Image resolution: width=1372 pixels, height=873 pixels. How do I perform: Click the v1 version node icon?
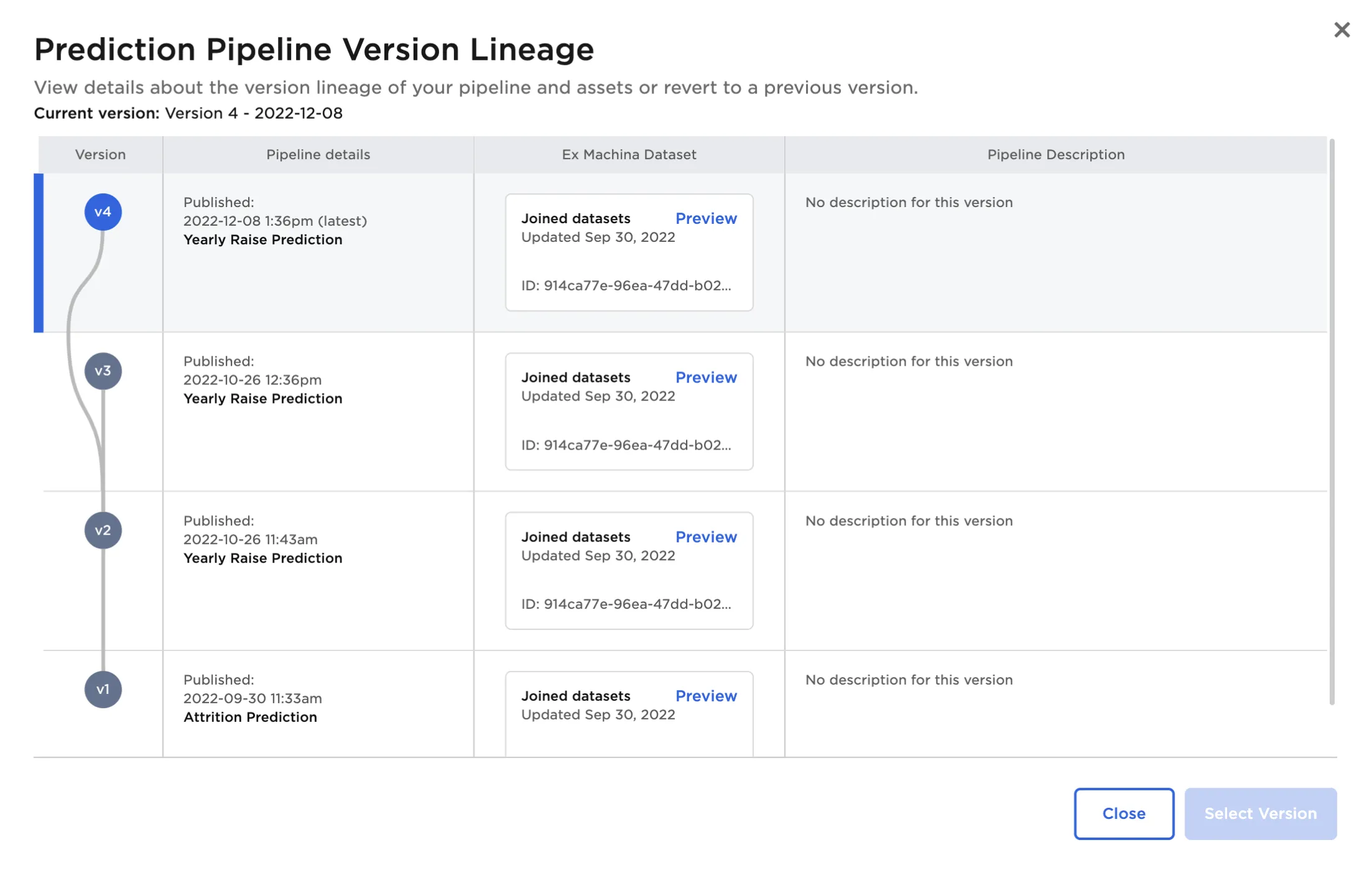pos(103,689)
